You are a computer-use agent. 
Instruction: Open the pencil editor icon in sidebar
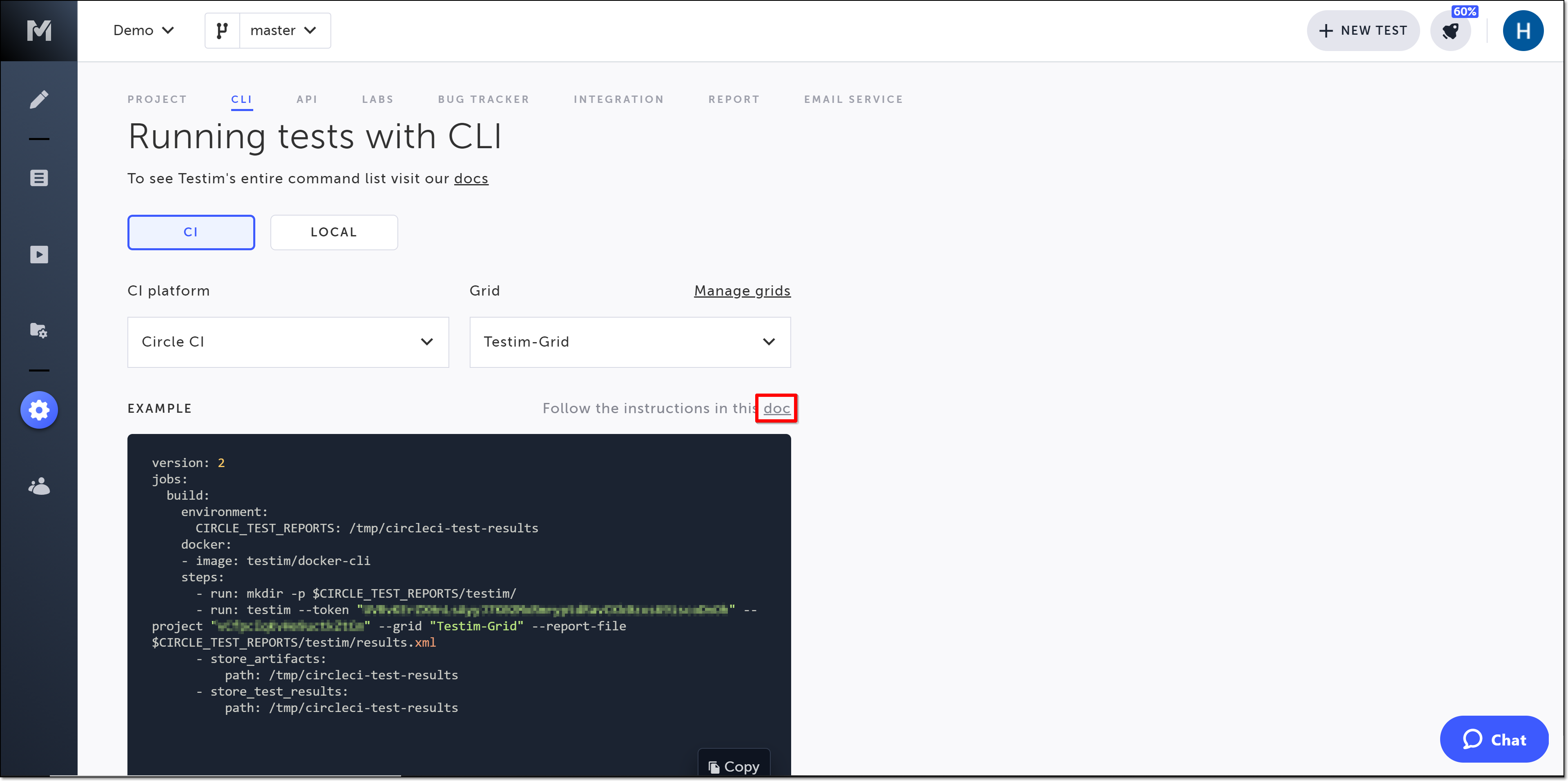pyautogui.click(x=39, y=99)
